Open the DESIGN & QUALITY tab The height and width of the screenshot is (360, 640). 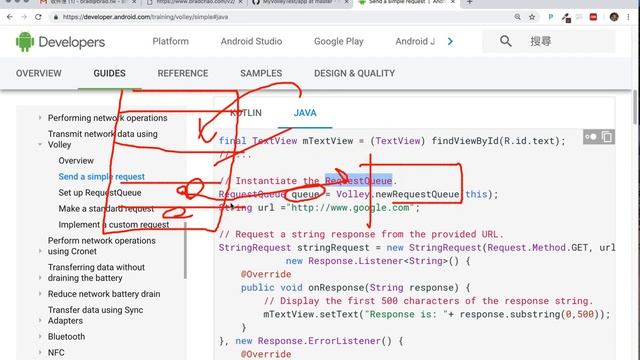354,73
